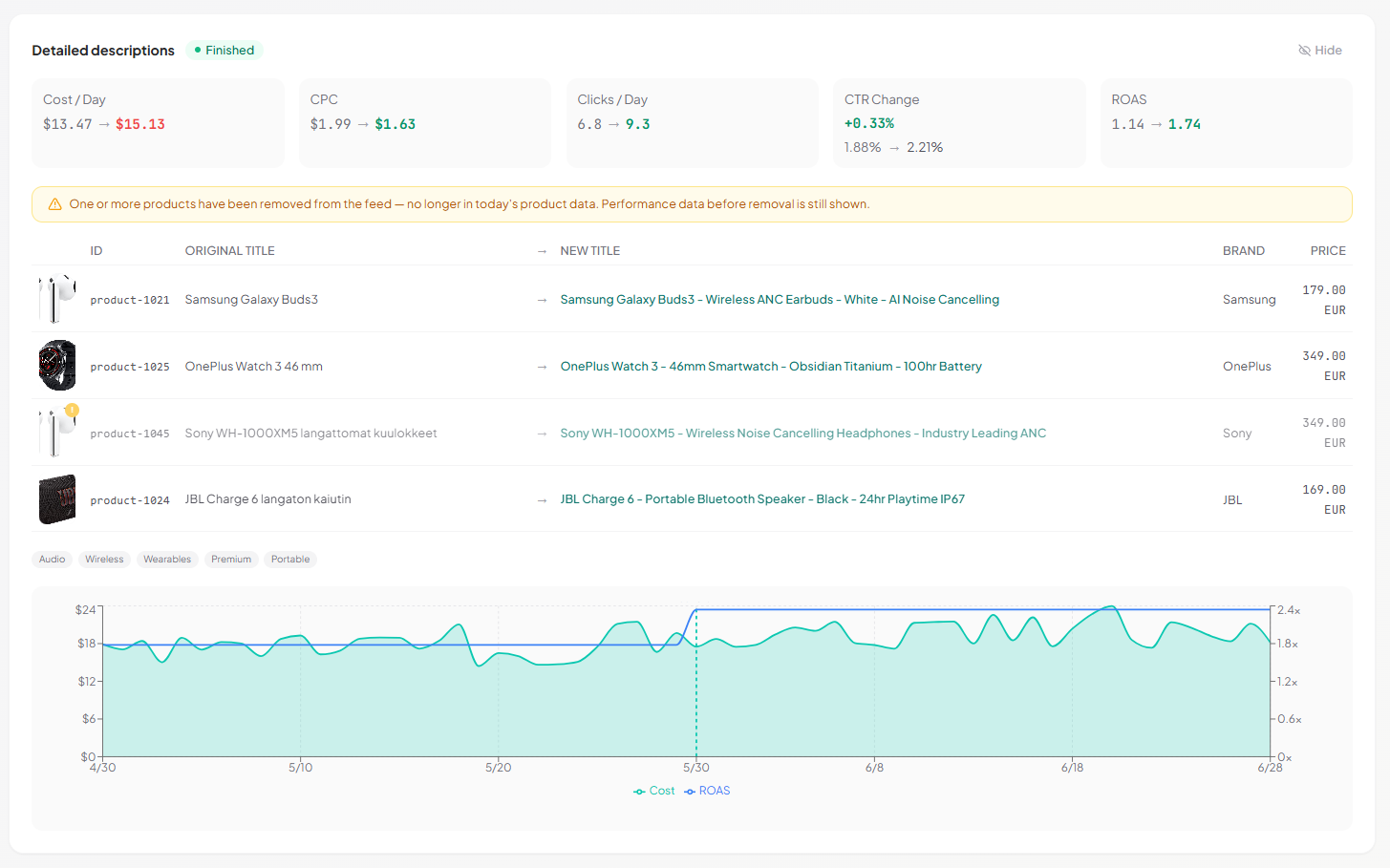Click the NEW TITLE column header
This screenshot has height=868, width=1390.
pyautogui.click(x=590, y=251)
